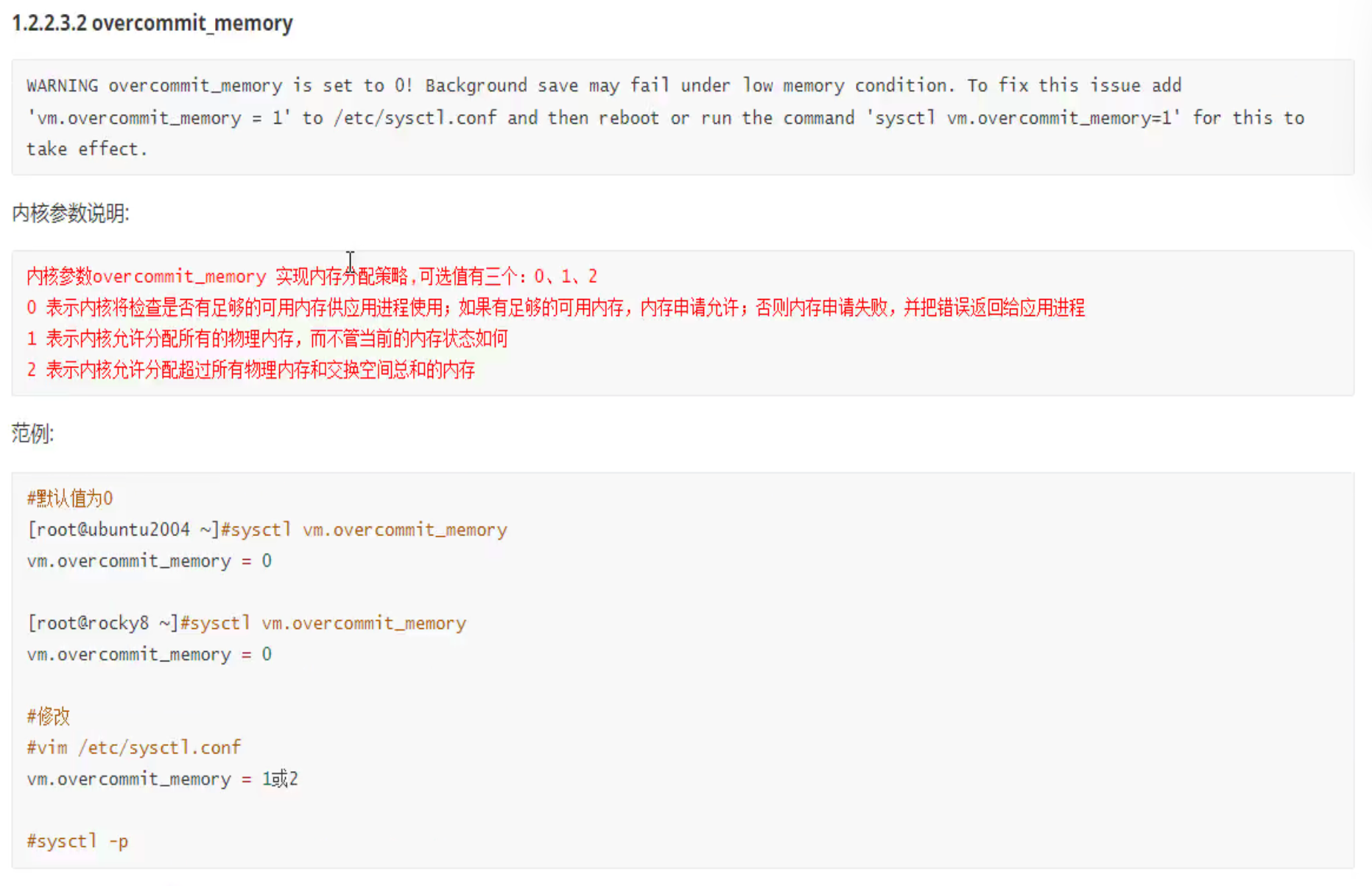Click the WARNING overcommit_memory first line
This screenshot has width=1372, height=886.
[603, 85]
